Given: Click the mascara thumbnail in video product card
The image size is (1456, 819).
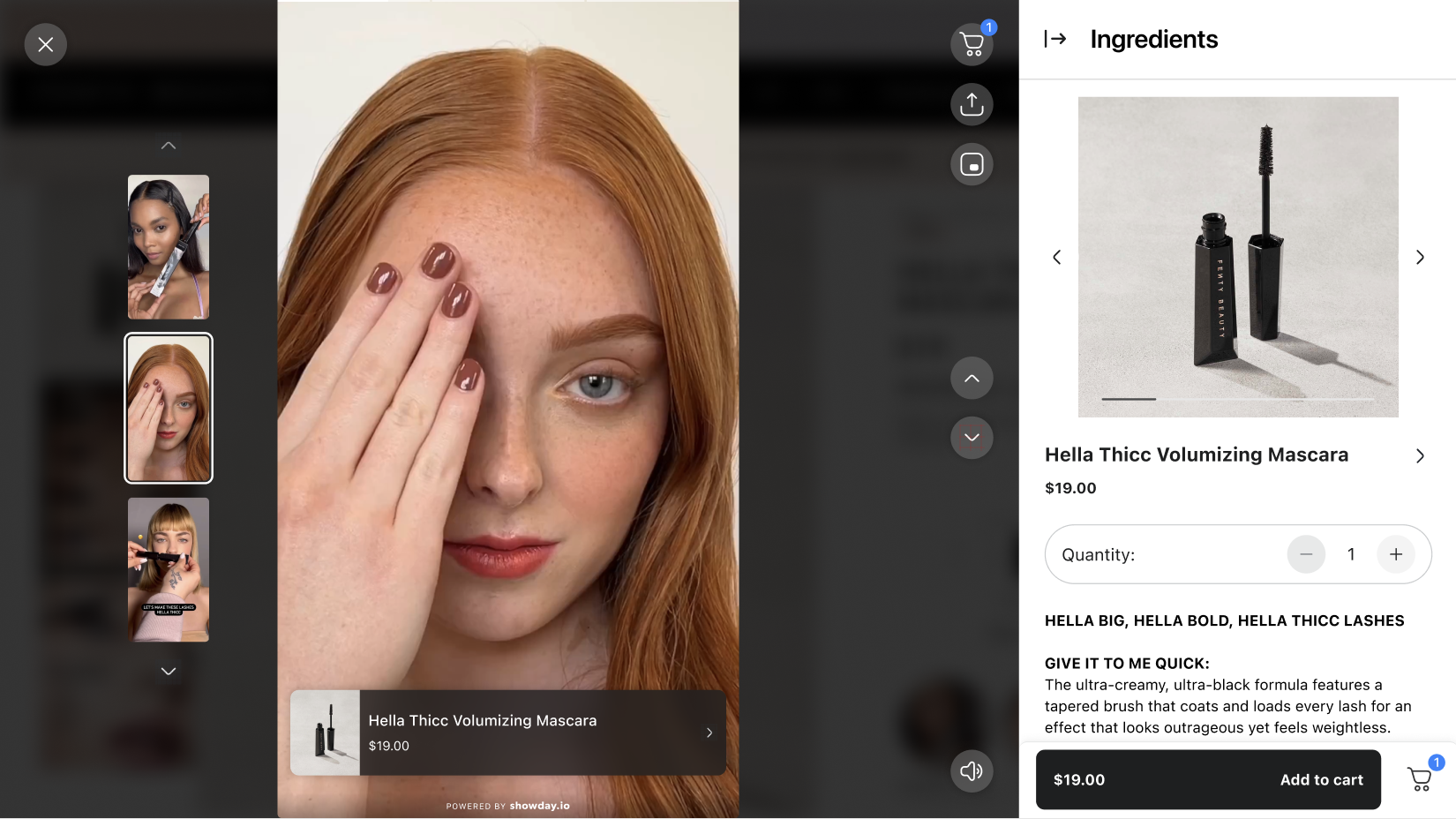Looking at the screenshot, I should [325, 733].
